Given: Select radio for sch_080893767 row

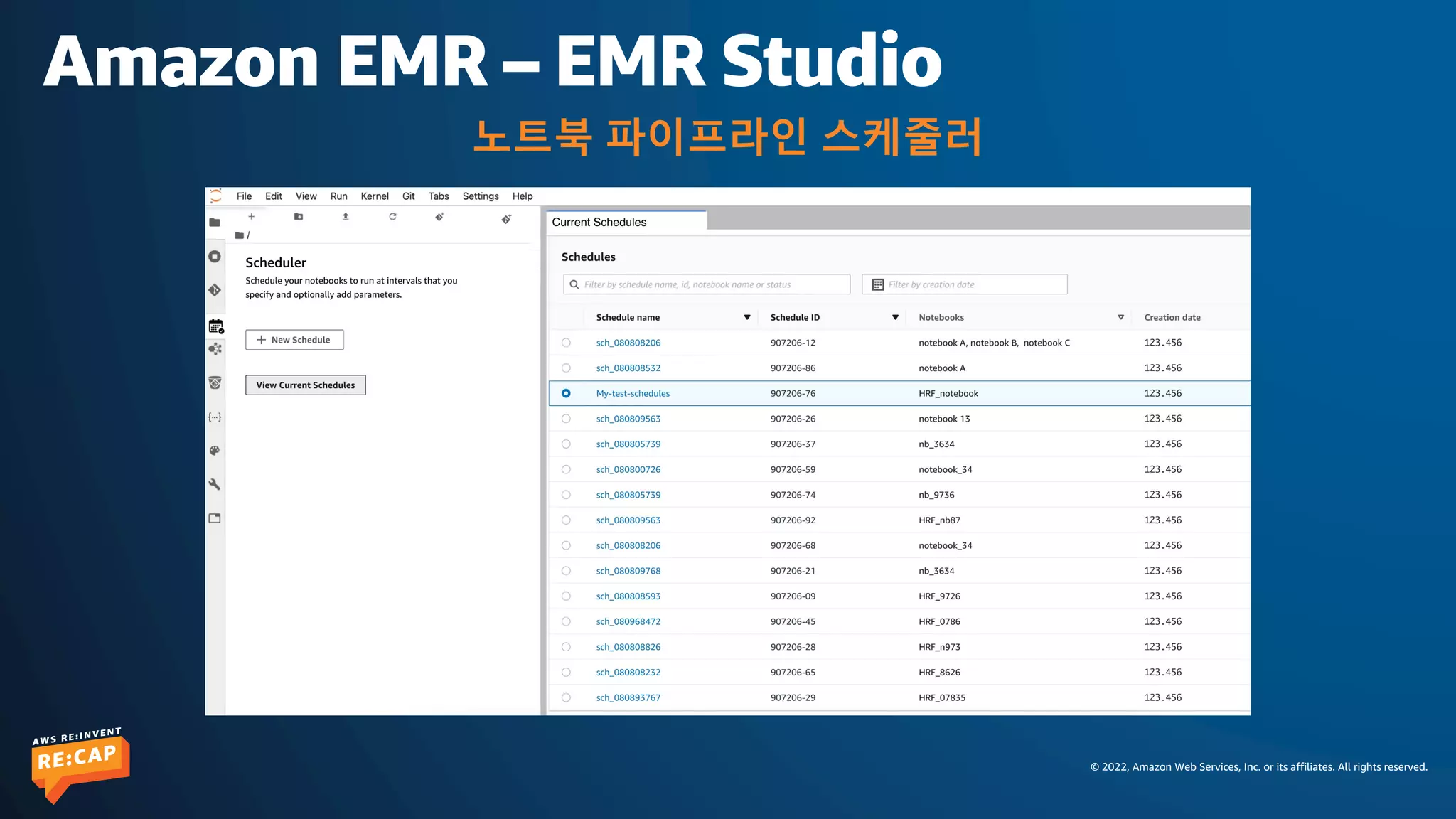Looking at the screenshot, I should pyautogui.click(x=566, y=697).
